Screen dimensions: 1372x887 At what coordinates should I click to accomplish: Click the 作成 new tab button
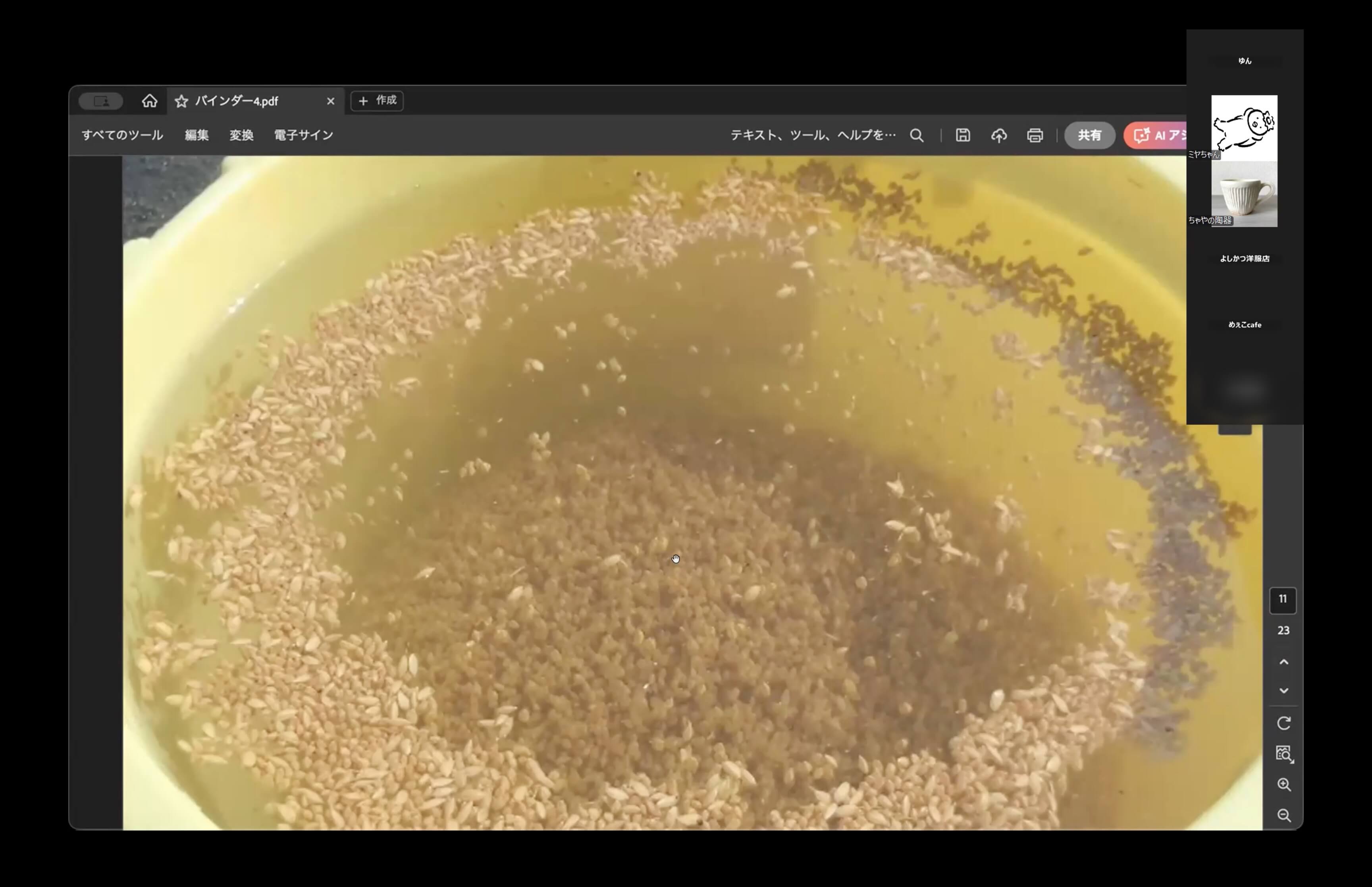377,101
